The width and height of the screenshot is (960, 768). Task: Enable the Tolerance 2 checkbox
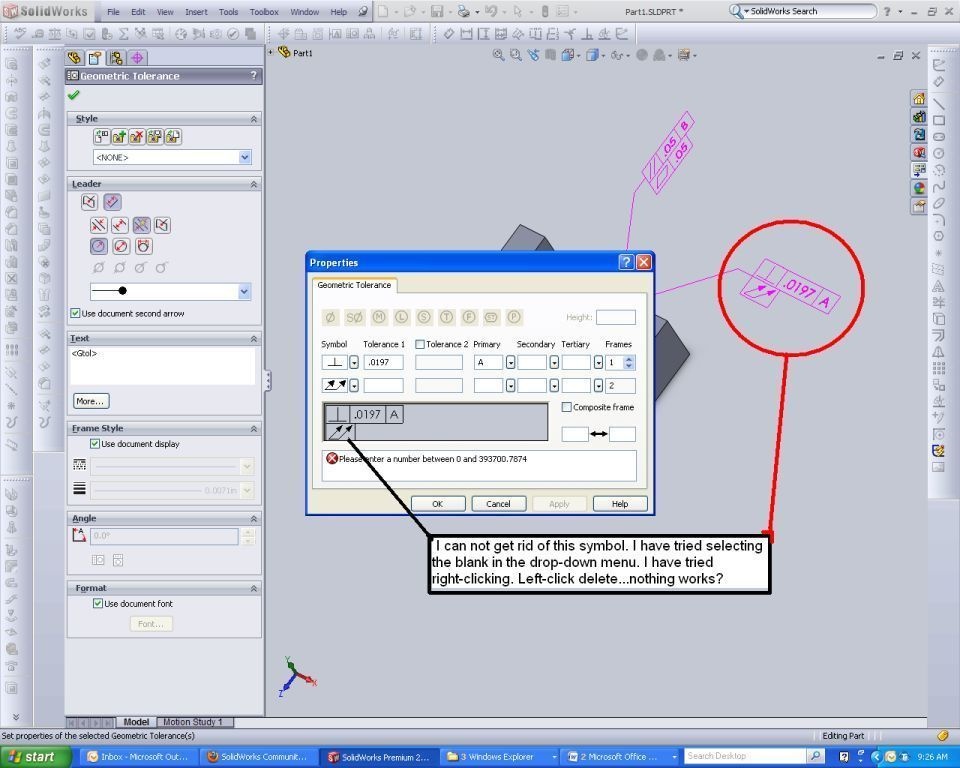click(x=420, y=344)
